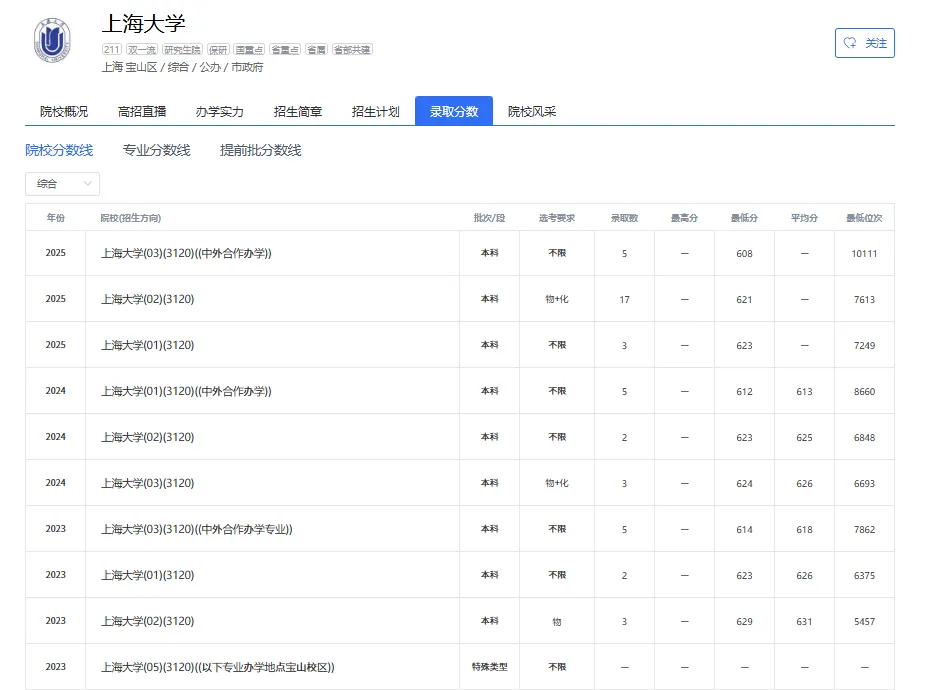This screenshot has width=927, height=690.
Task: Switch to 专业分数线 sub-tab
Action: [156, 150]
